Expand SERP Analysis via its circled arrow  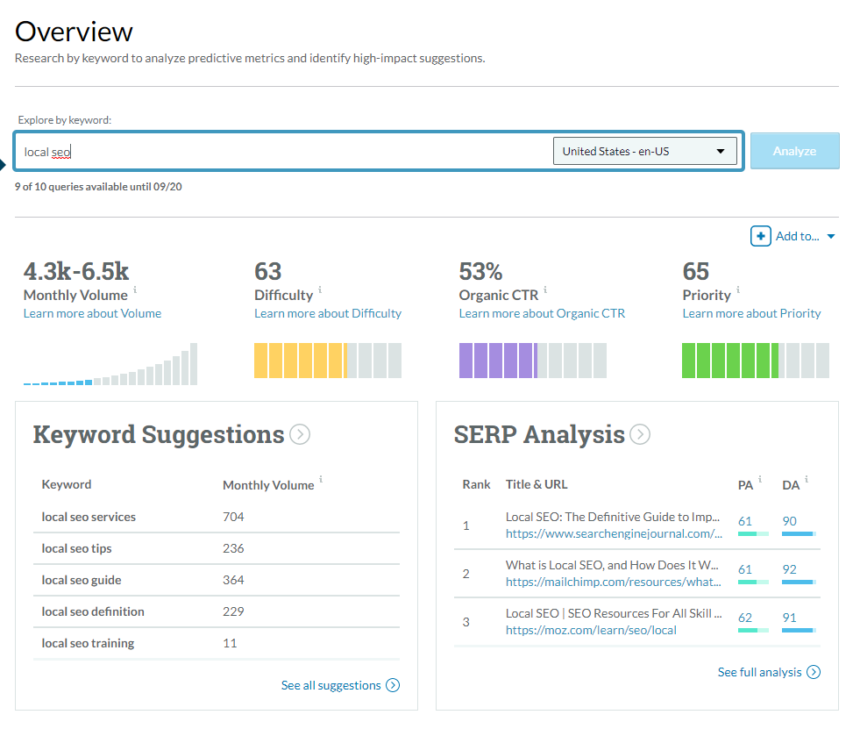[x=640, y=434]
